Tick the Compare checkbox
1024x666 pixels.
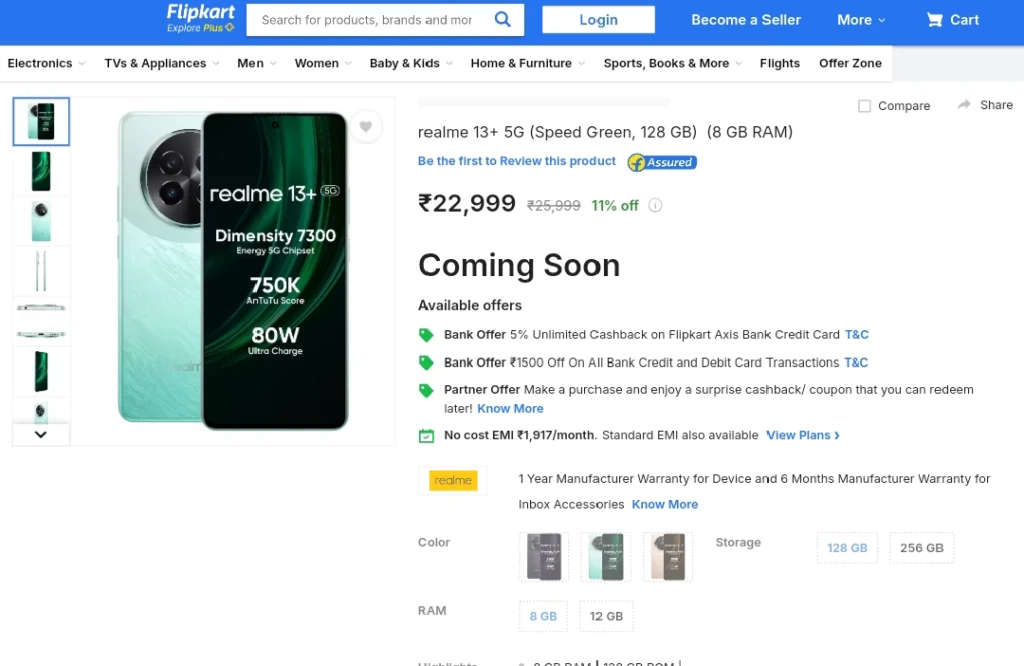pyautogui.click(x=864, y=106)
